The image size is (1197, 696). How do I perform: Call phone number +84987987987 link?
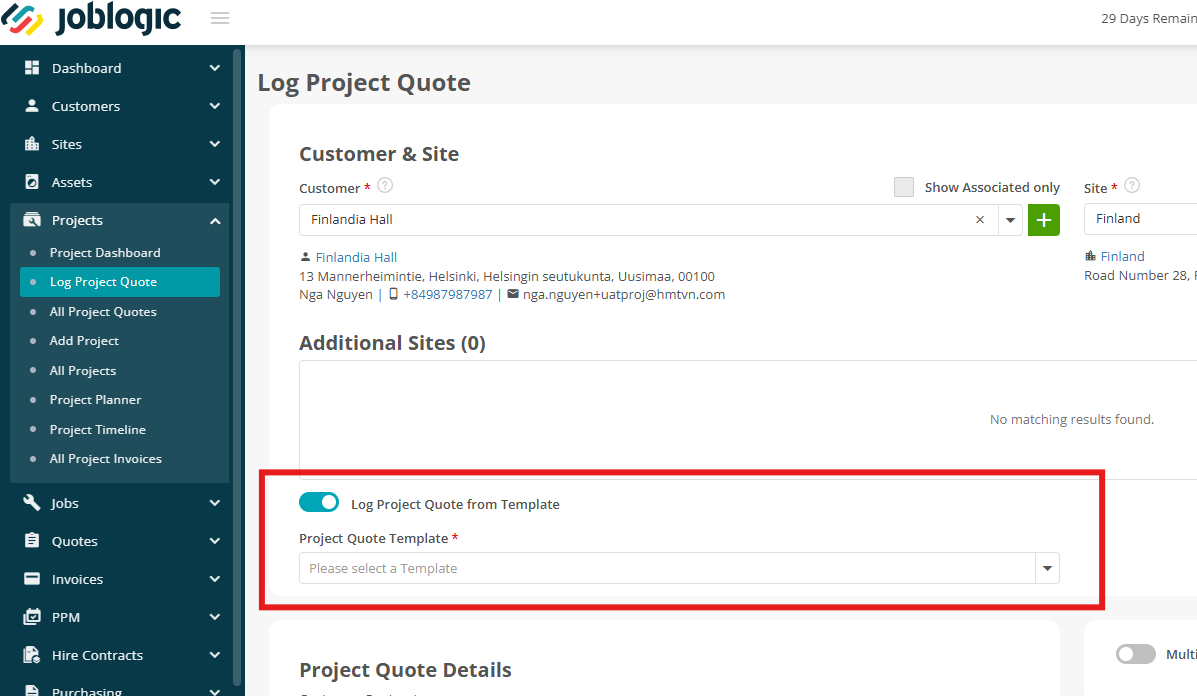(x=447, y=295)
